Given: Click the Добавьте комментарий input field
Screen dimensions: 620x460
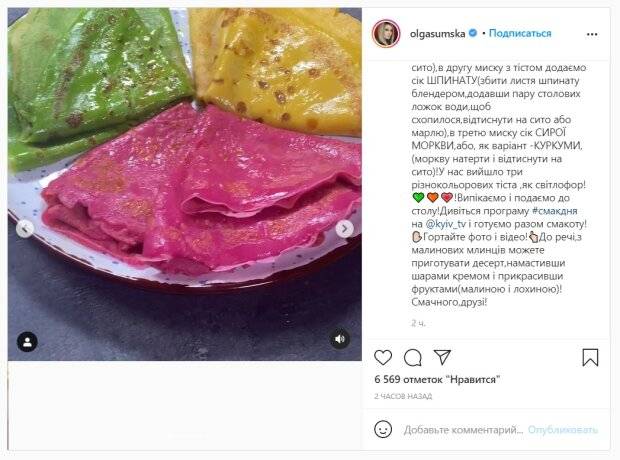Looking at the screenshot, I should click(463, 430).
